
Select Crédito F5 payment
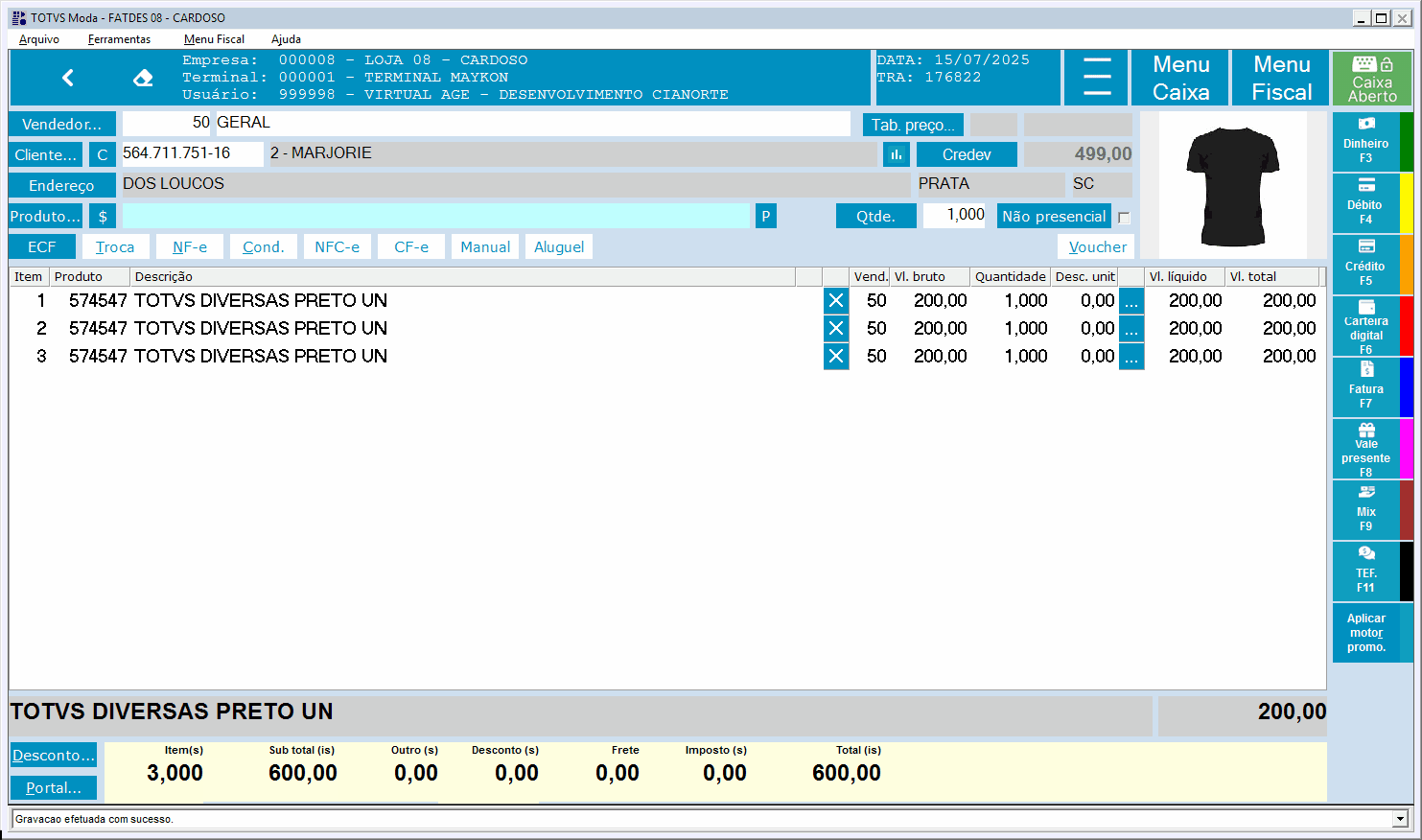click(x=1365, y=265)
